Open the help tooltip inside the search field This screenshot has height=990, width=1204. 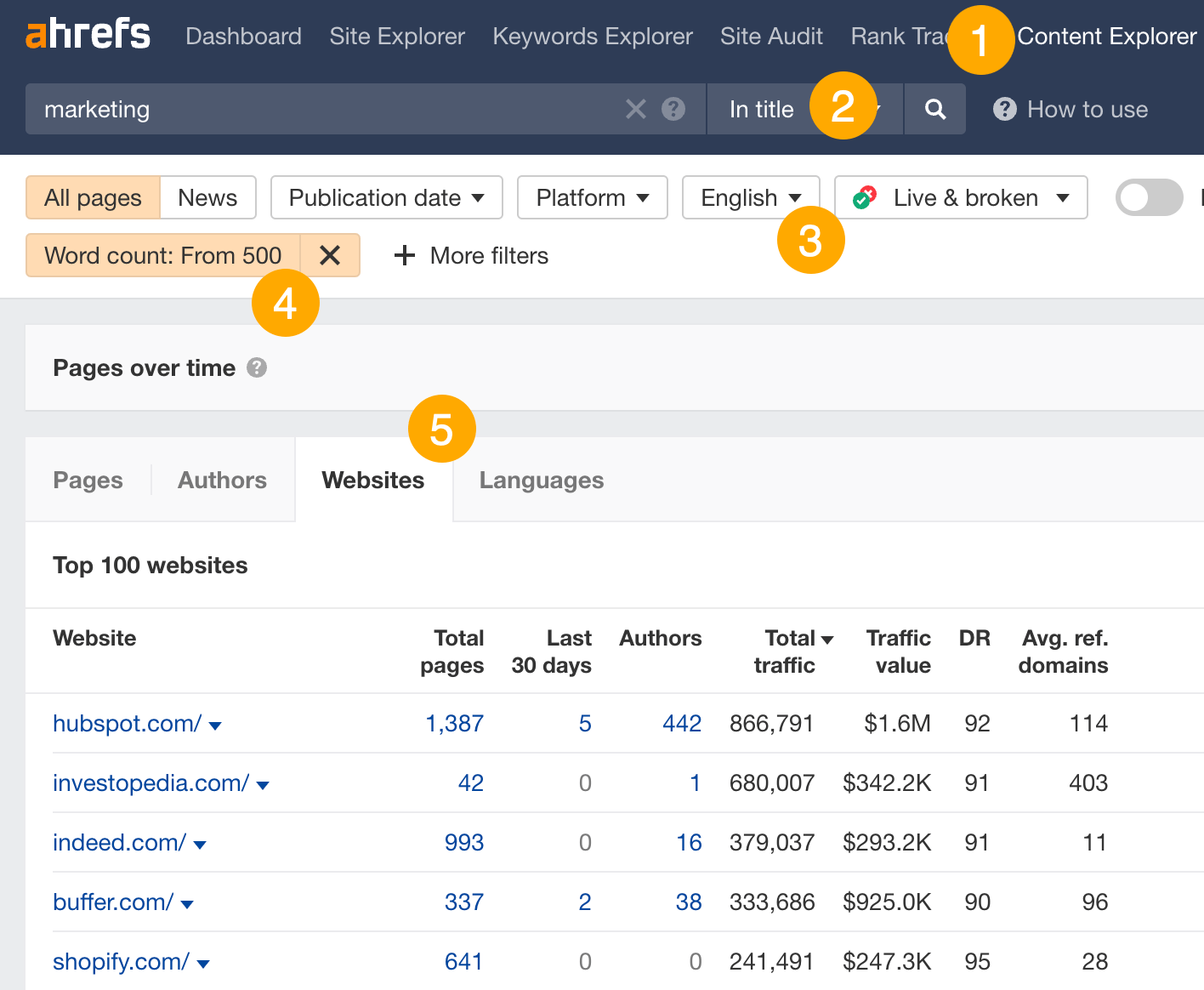coord(673,109)
